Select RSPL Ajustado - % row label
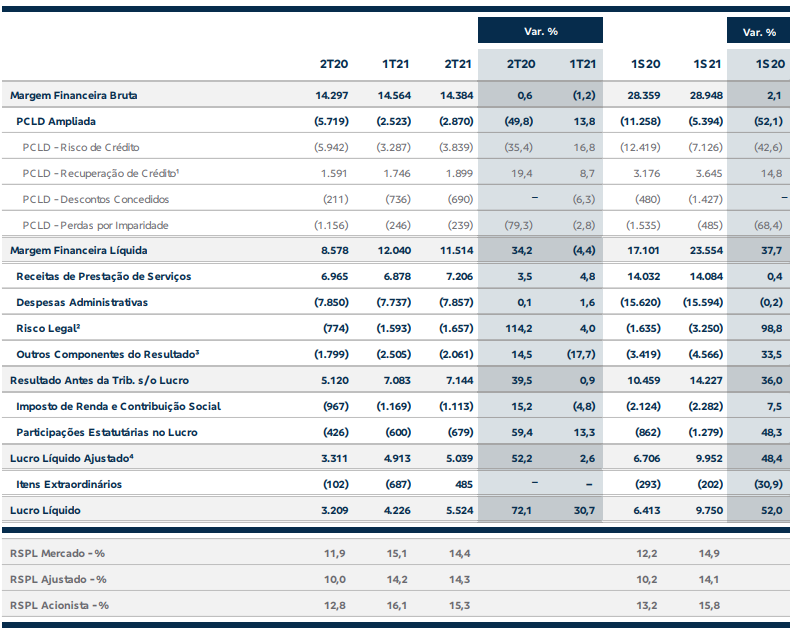This screenshot has height=629, width=793. (x=58, y=579)
